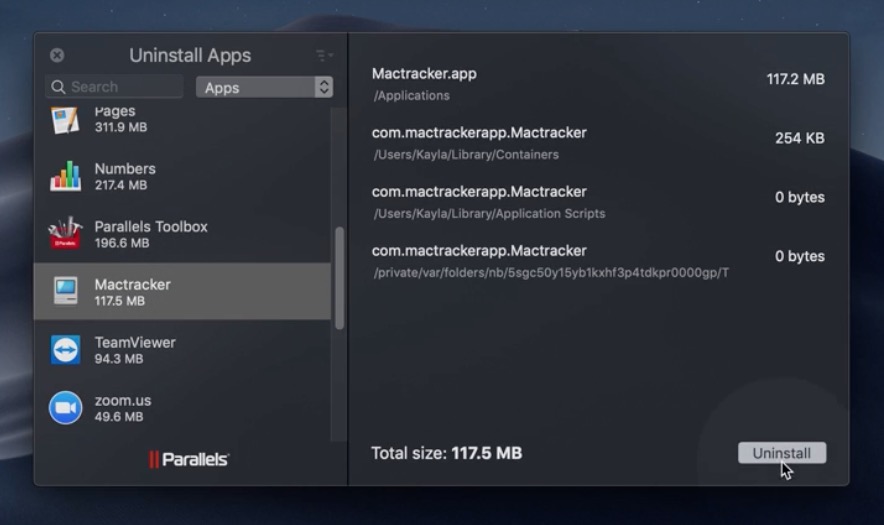Click the magnifying glass search icon

58,87
